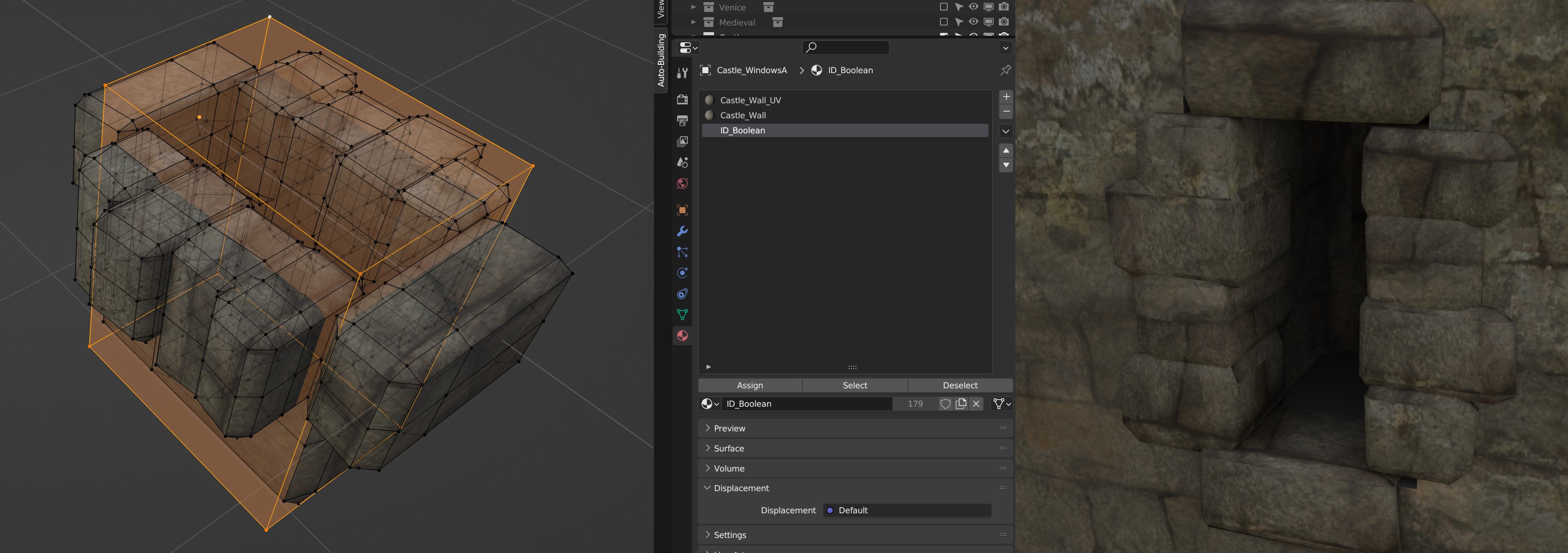The height and width of the screenshot is (553, 1568).
Task: Open the Render properties tab
Action: (x=682, y=99)
